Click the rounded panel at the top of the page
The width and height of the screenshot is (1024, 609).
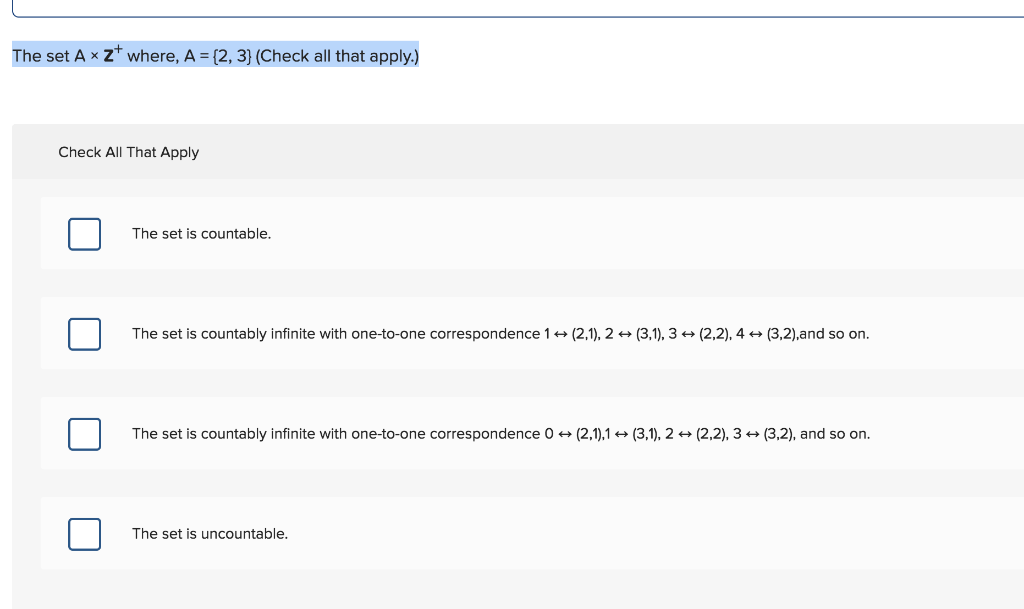500,8
